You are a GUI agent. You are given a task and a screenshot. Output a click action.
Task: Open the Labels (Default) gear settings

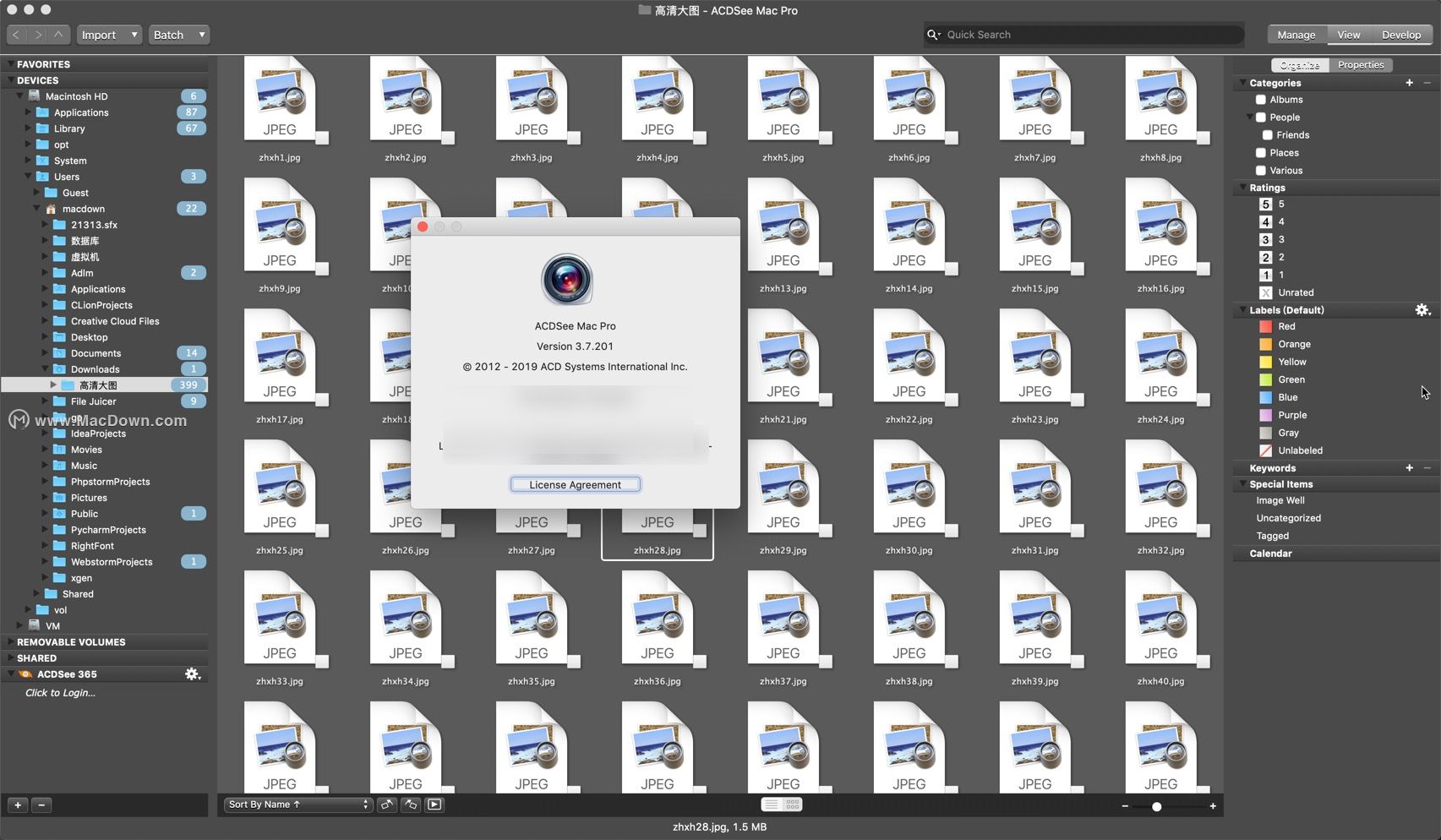tap(1422, 310)
